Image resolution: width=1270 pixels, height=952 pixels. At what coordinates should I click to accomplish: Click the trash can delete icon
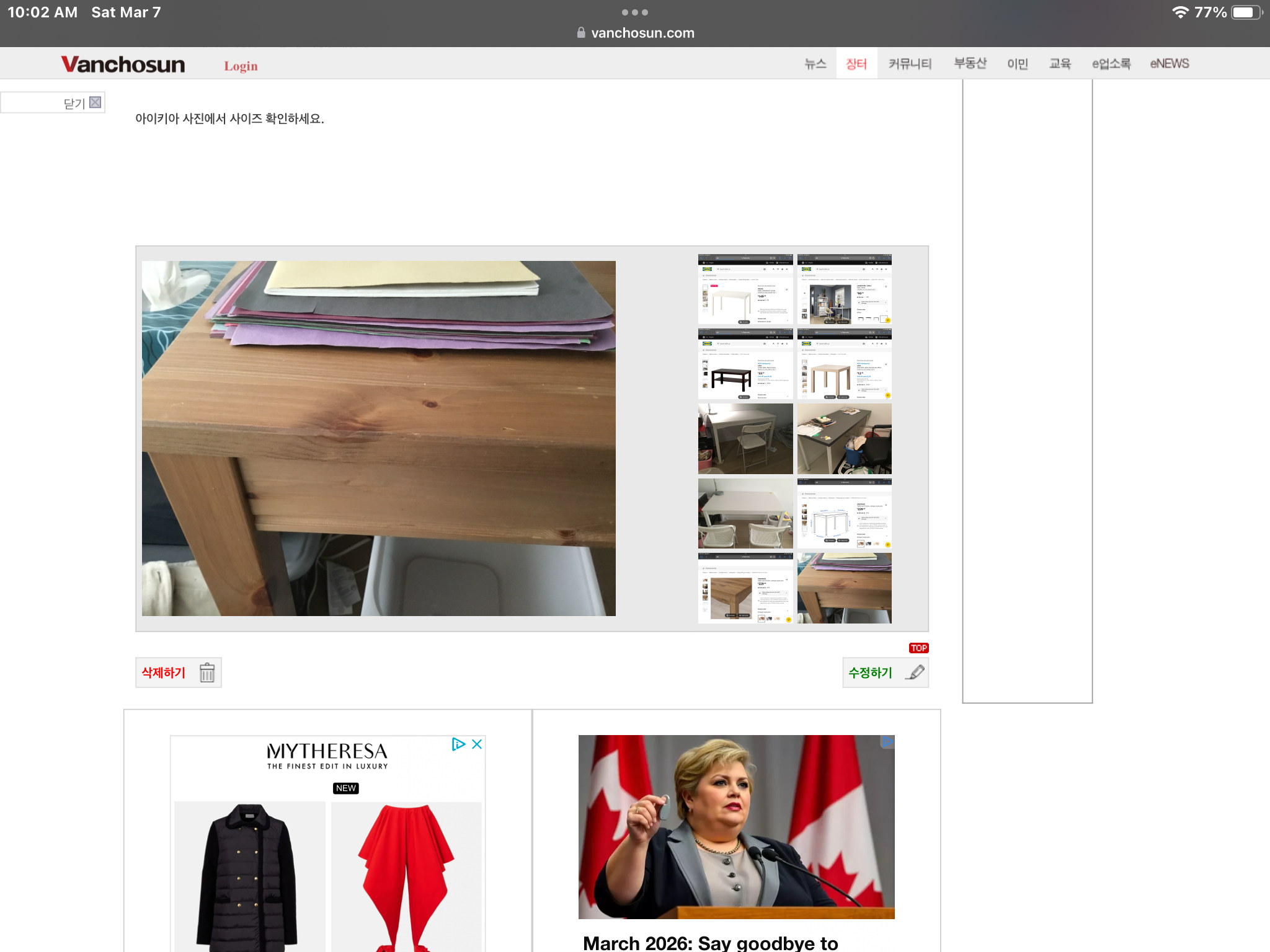pos(207,672)
